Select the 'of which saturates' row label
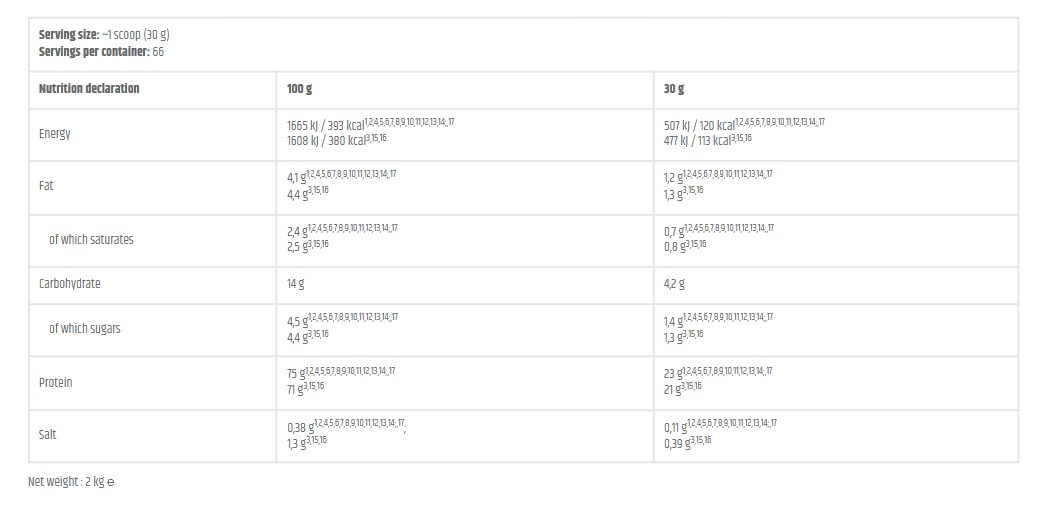This screenshot has height=521, width=1055. coord(91,240)
